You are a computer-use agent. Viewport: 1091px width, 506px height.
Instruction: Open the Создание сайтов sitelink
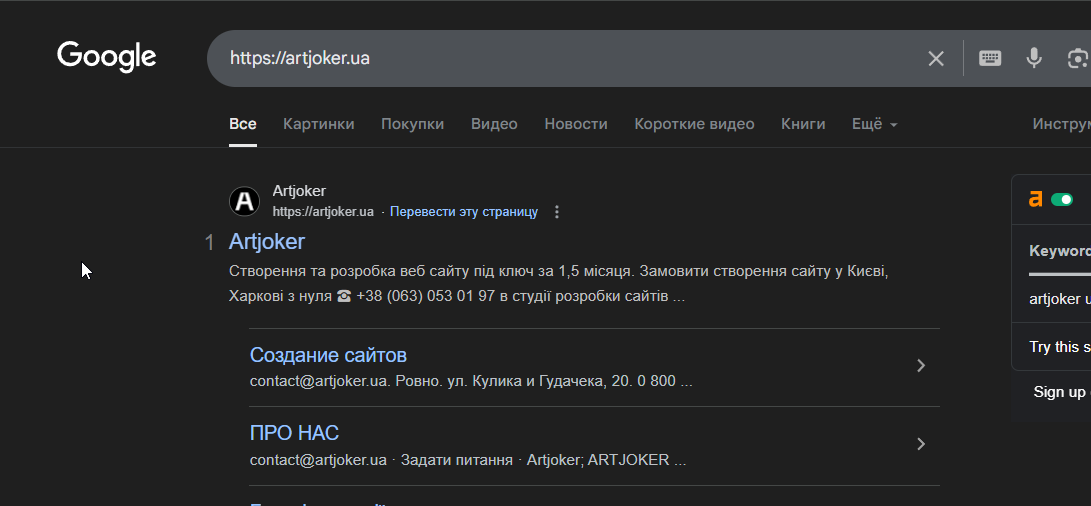pyautogui.click(x=328, y=355)
